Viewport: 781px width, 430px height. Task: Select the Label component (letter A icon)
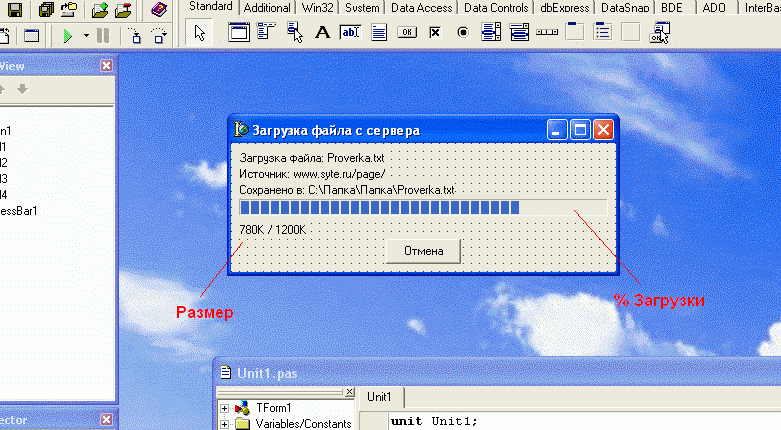[x=322, y=33]
